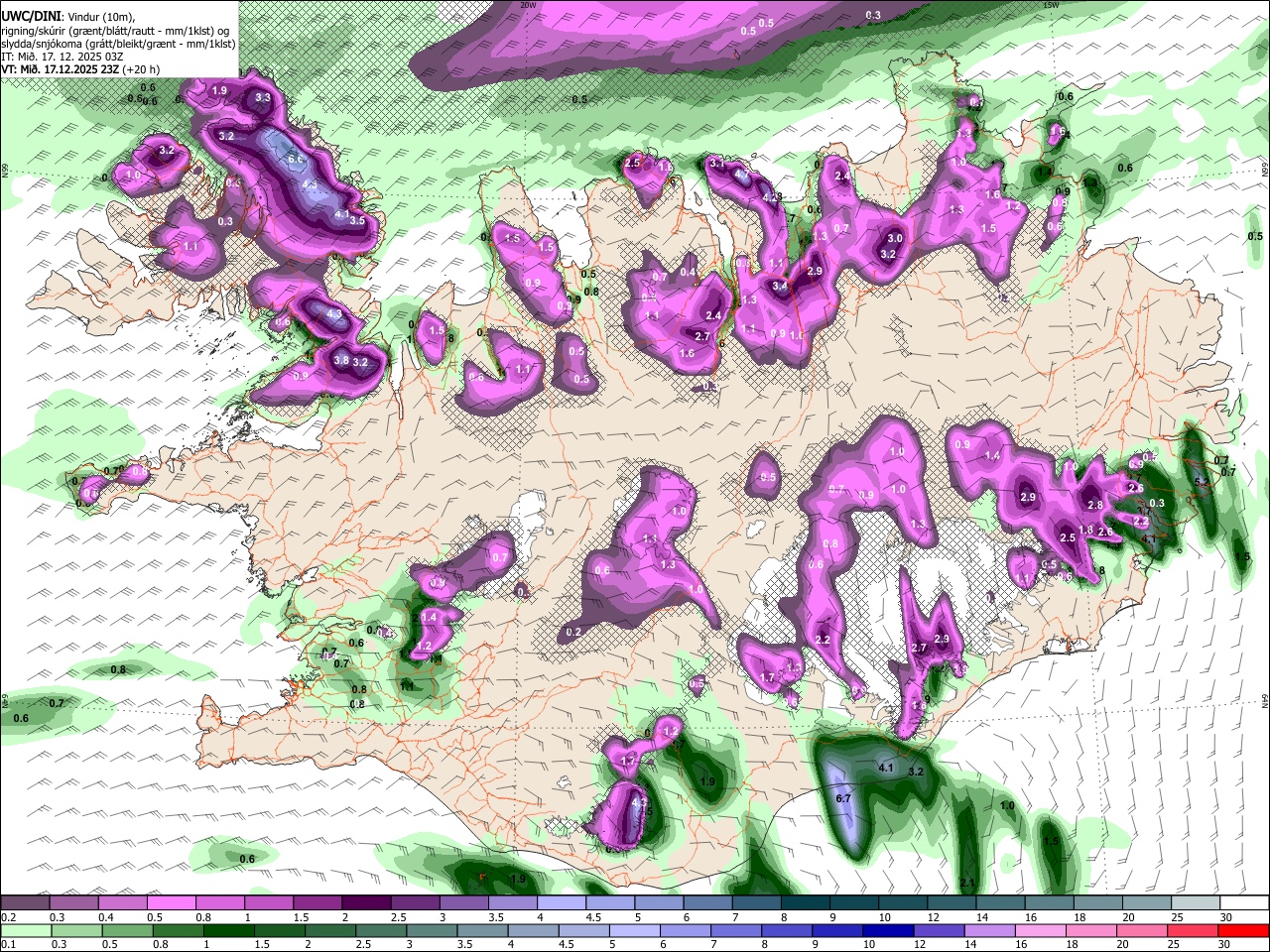Click the UWC/DINI title text

(31, 16)
